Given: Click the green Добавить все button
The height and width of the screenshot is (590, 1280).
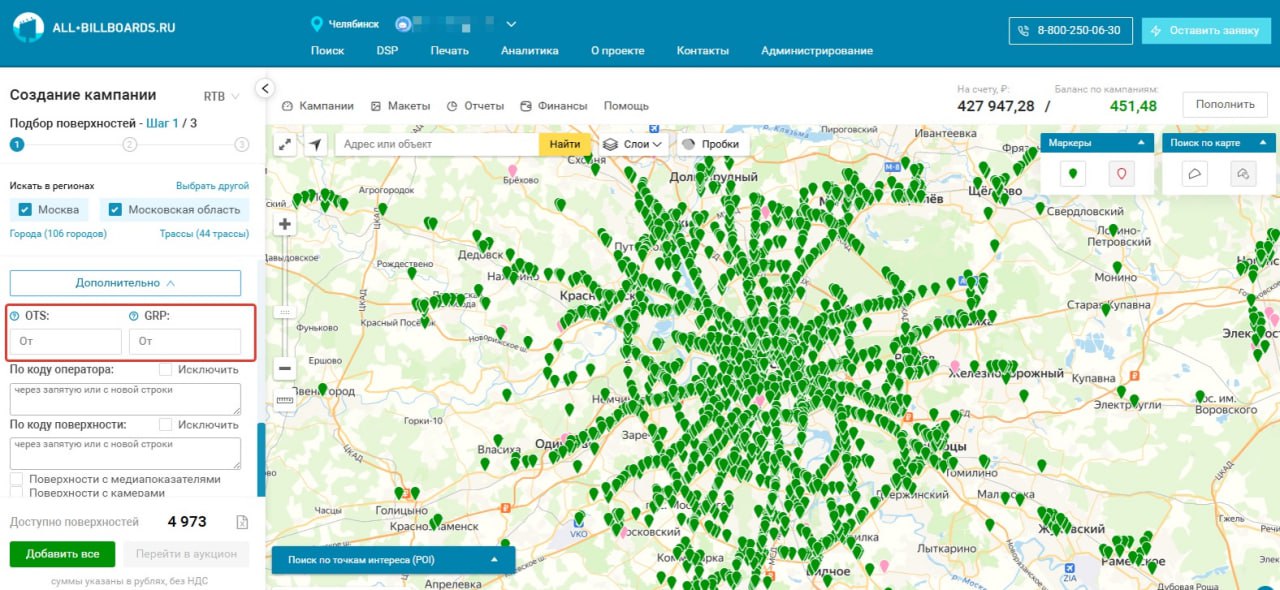Looking at the screenshot, I should (x=62, y=554).
